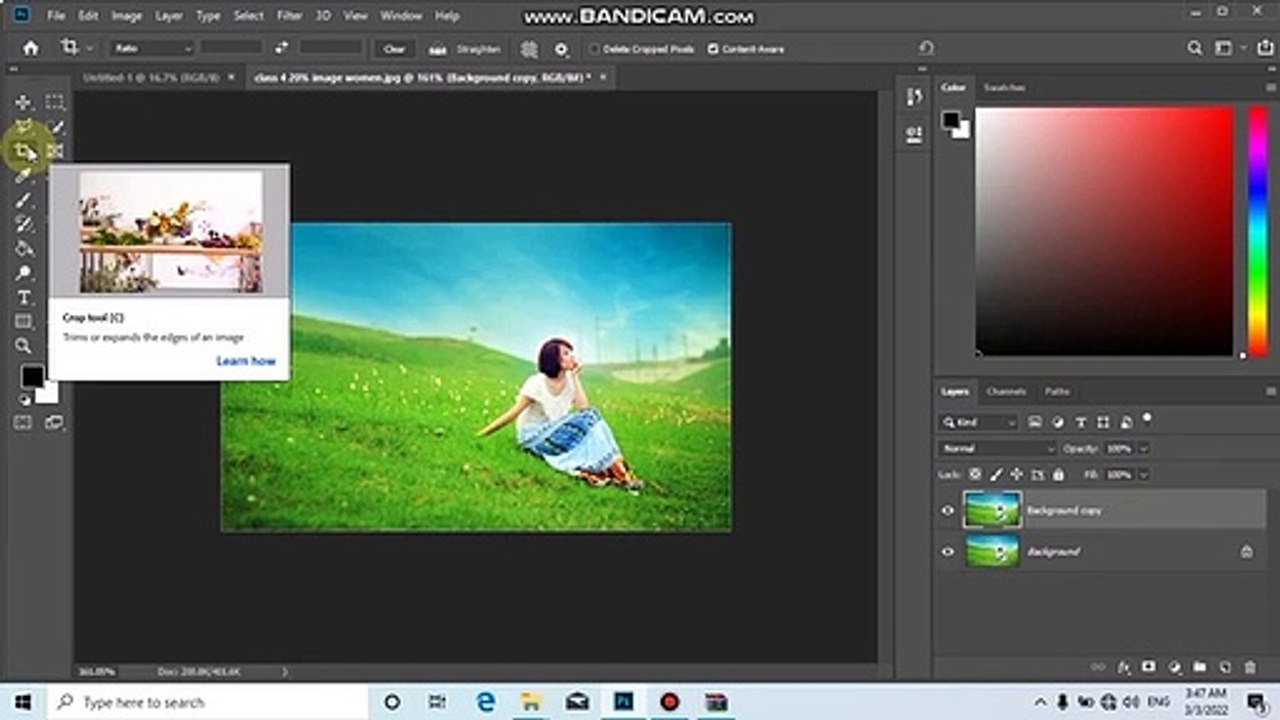The image size is (1280, 720).
Task: Click the Learn how link
Action: click(246, 361)
